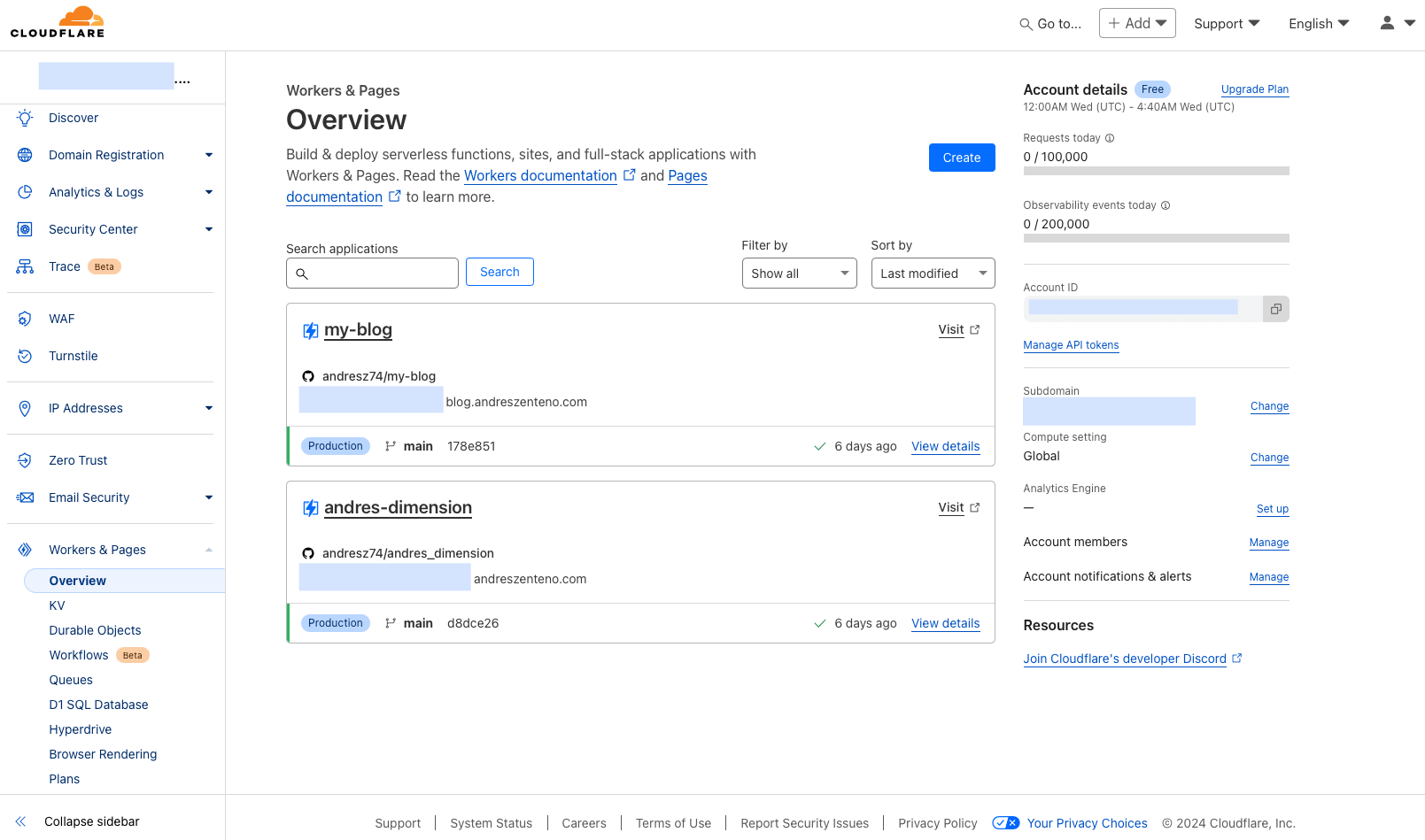
Task: Click the Cloudflare logo
Action: click(57, 21)
